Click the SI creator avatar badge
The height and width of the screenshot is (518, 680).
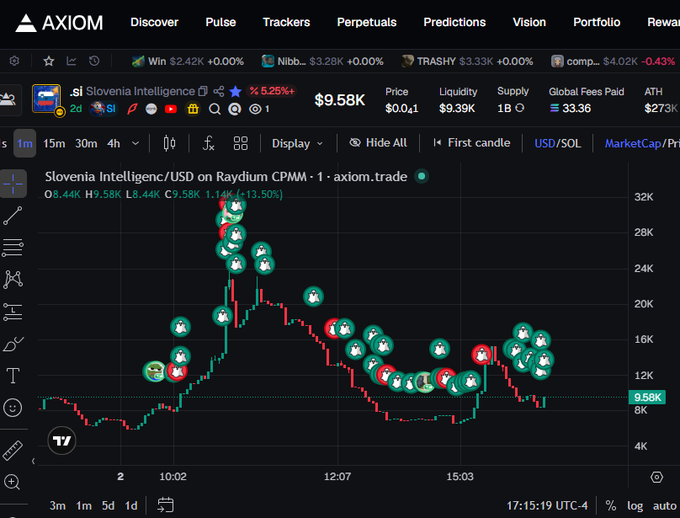click(103, 108)
